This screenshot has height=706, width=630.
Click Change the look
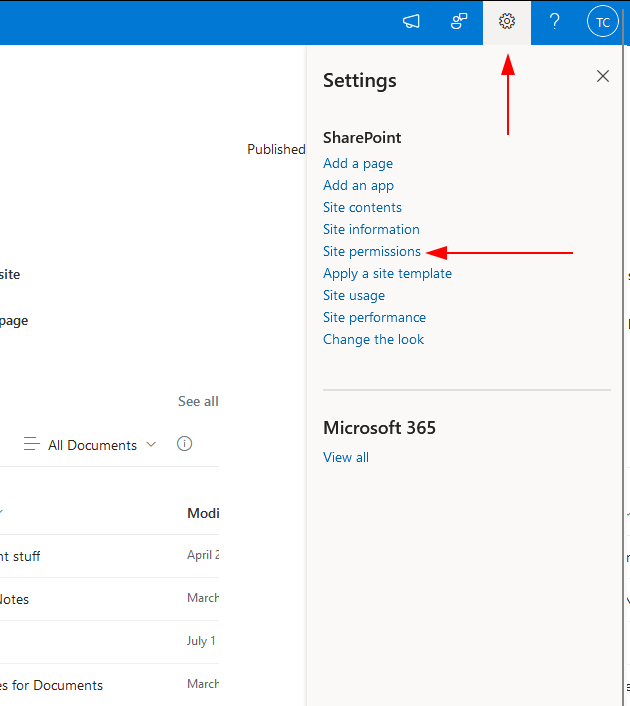pos(373,339)
